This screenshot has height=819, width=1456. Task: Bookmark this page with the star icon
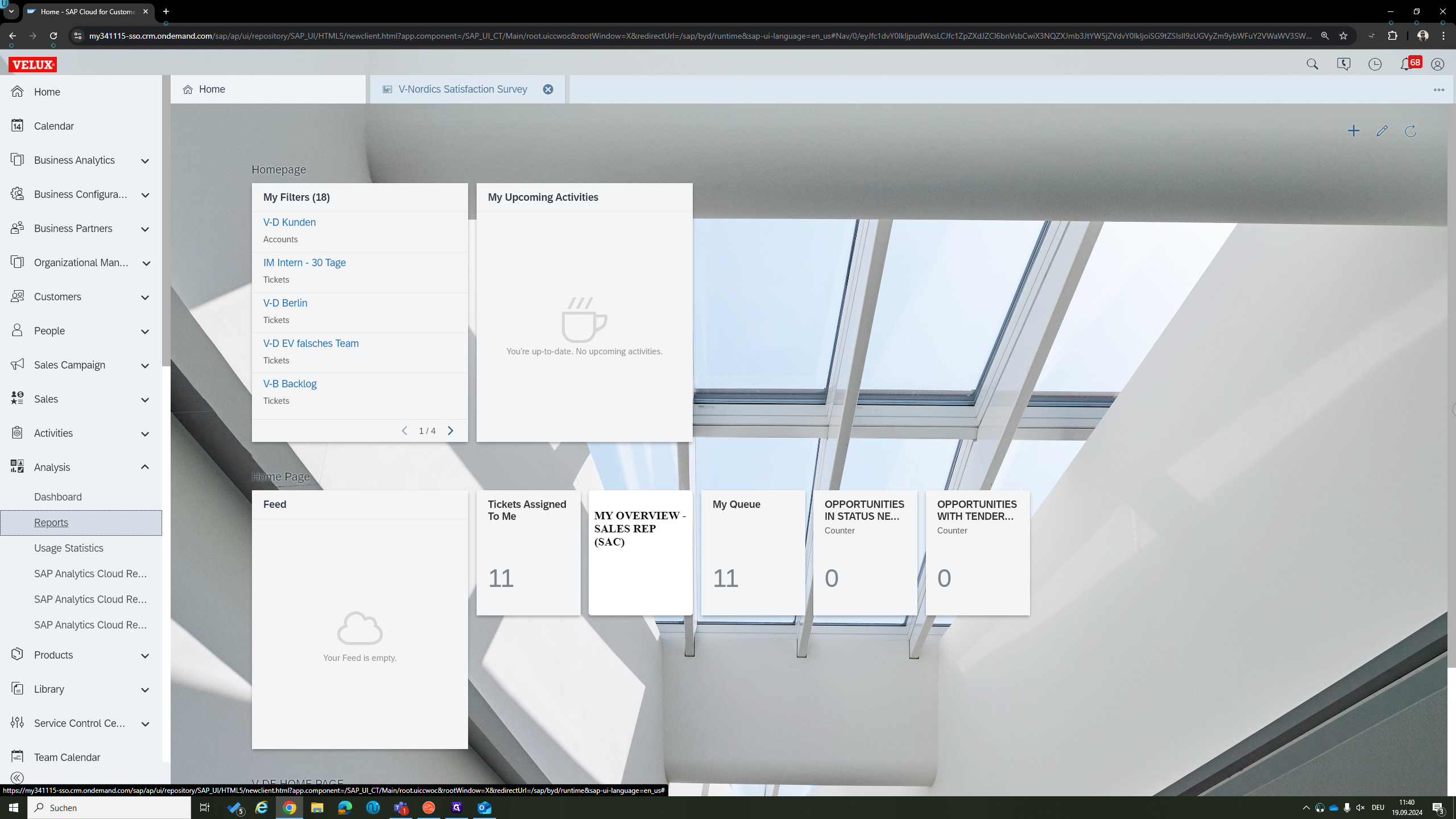coord(1343,36)
